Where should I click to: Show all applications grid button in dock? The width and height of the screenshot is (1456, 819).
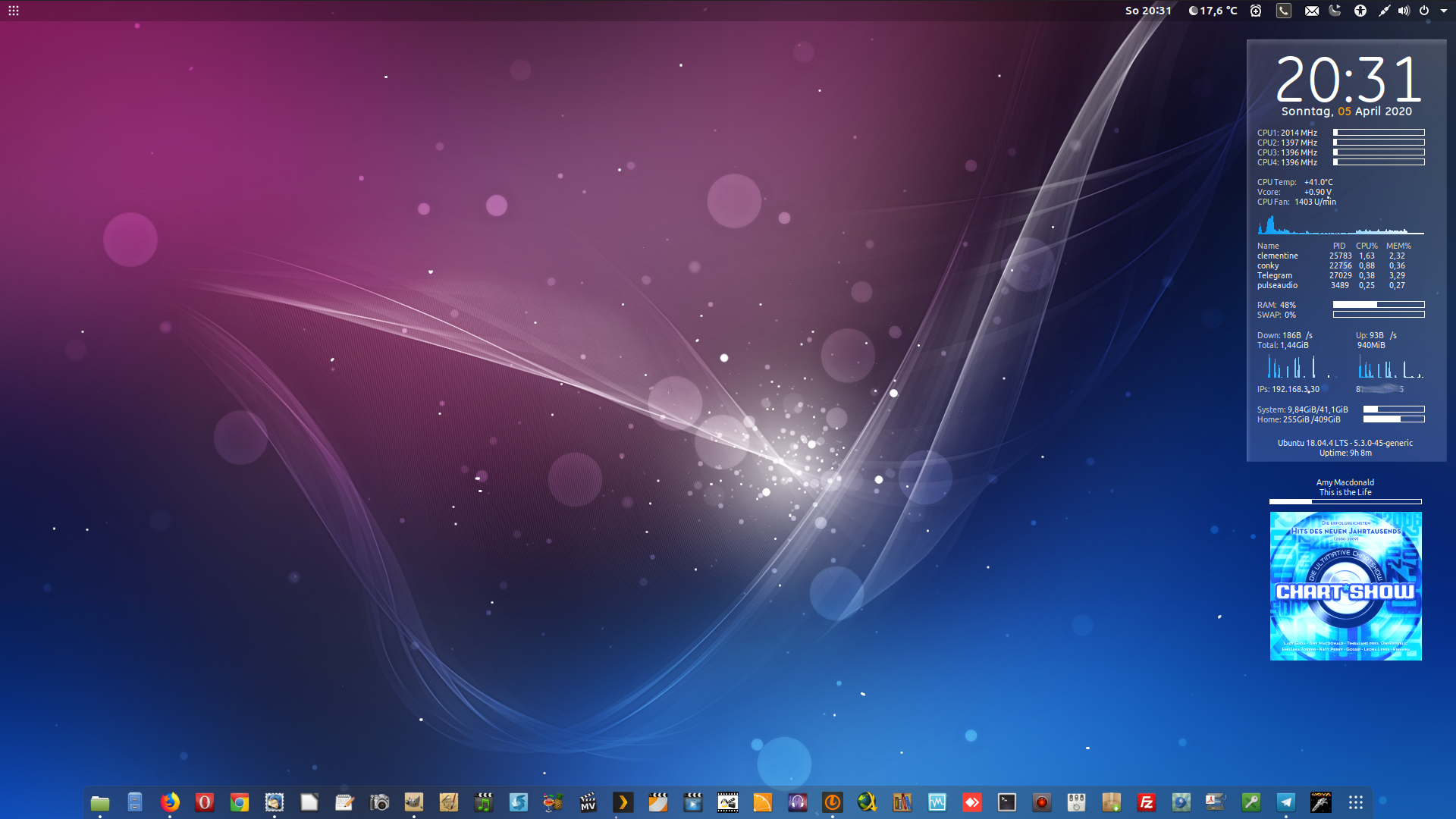pyautogui.click(x=1356, y=802)
